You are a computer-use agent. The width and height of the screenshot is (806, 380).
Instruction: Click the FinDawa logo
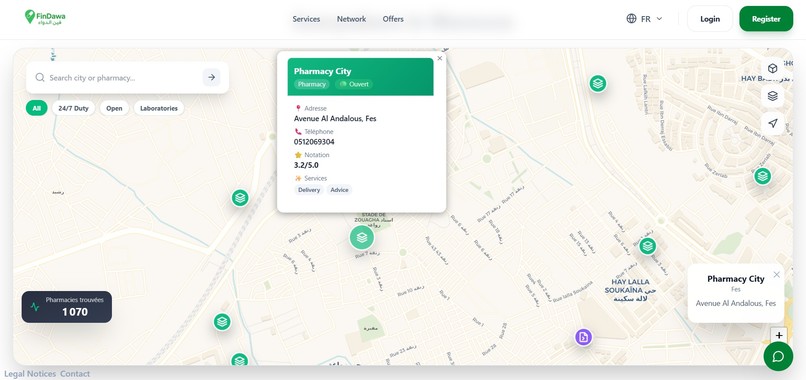(x=45, y=17)
